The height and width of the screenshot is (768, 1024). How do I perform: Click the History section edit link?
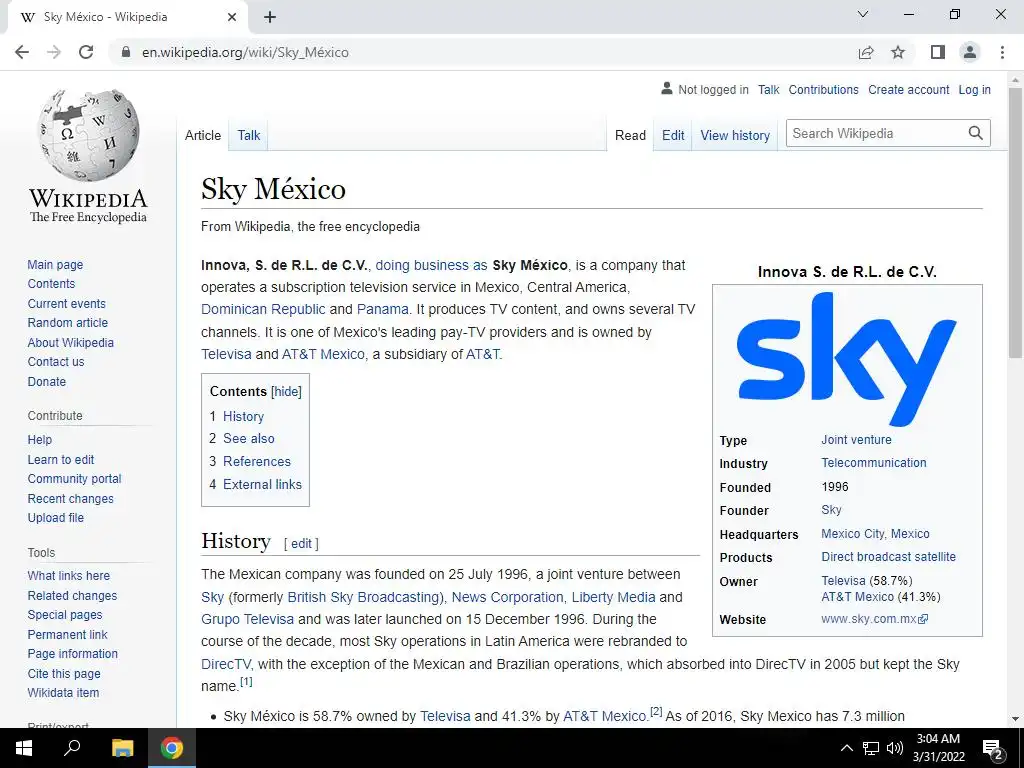pos(301,543)
